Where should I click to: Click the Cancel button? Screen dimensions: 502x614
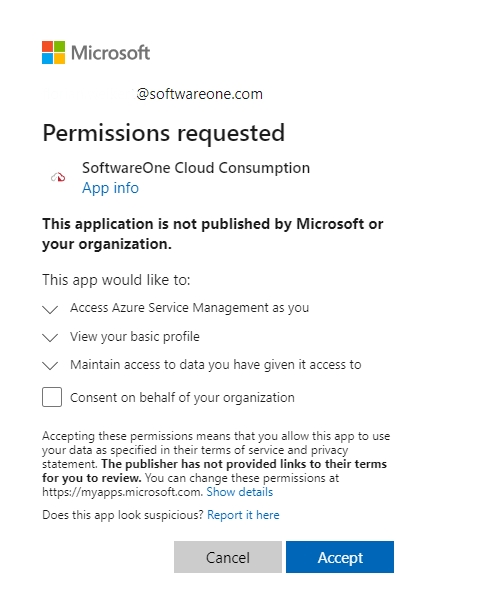click(228, 557)
